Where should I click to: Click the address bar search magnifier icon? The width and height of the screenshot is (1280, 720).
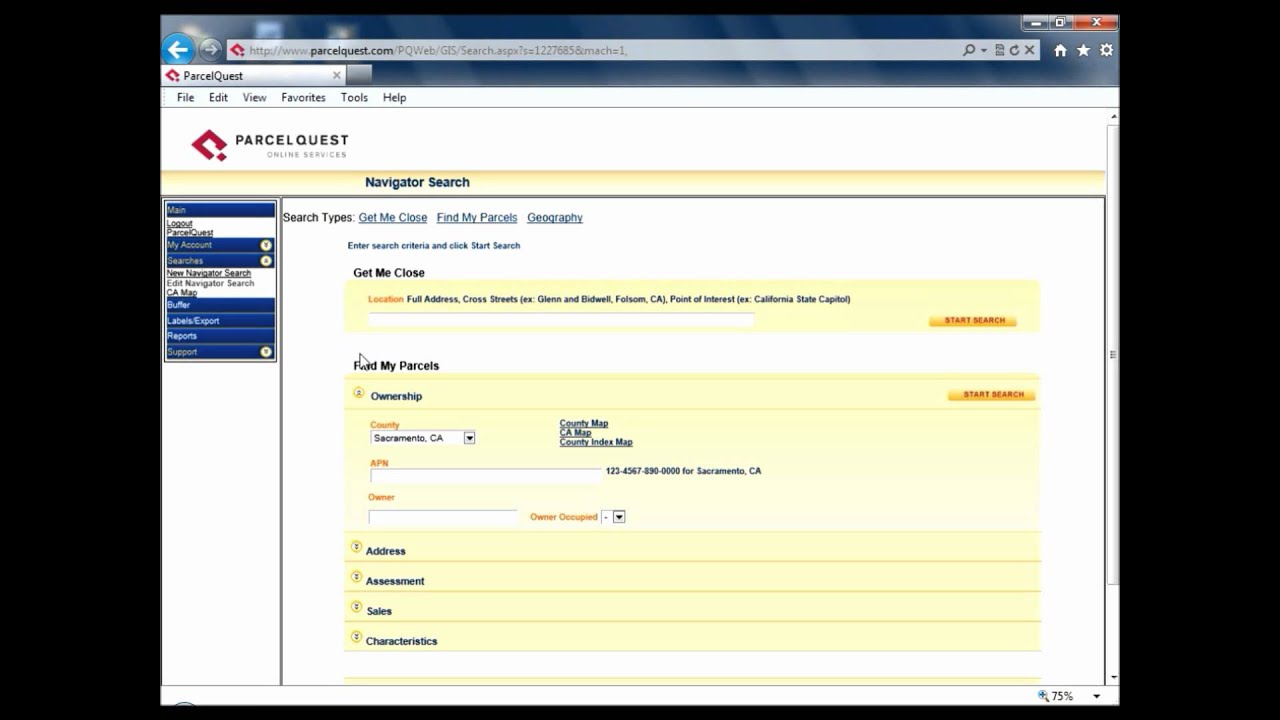(968, 50)
